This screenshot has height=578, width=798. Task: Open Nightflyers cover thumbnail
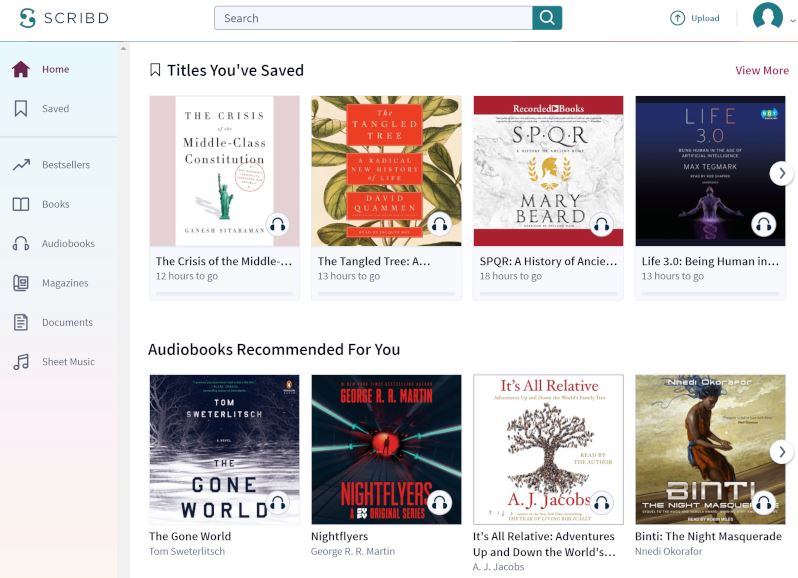coord(386,450)
